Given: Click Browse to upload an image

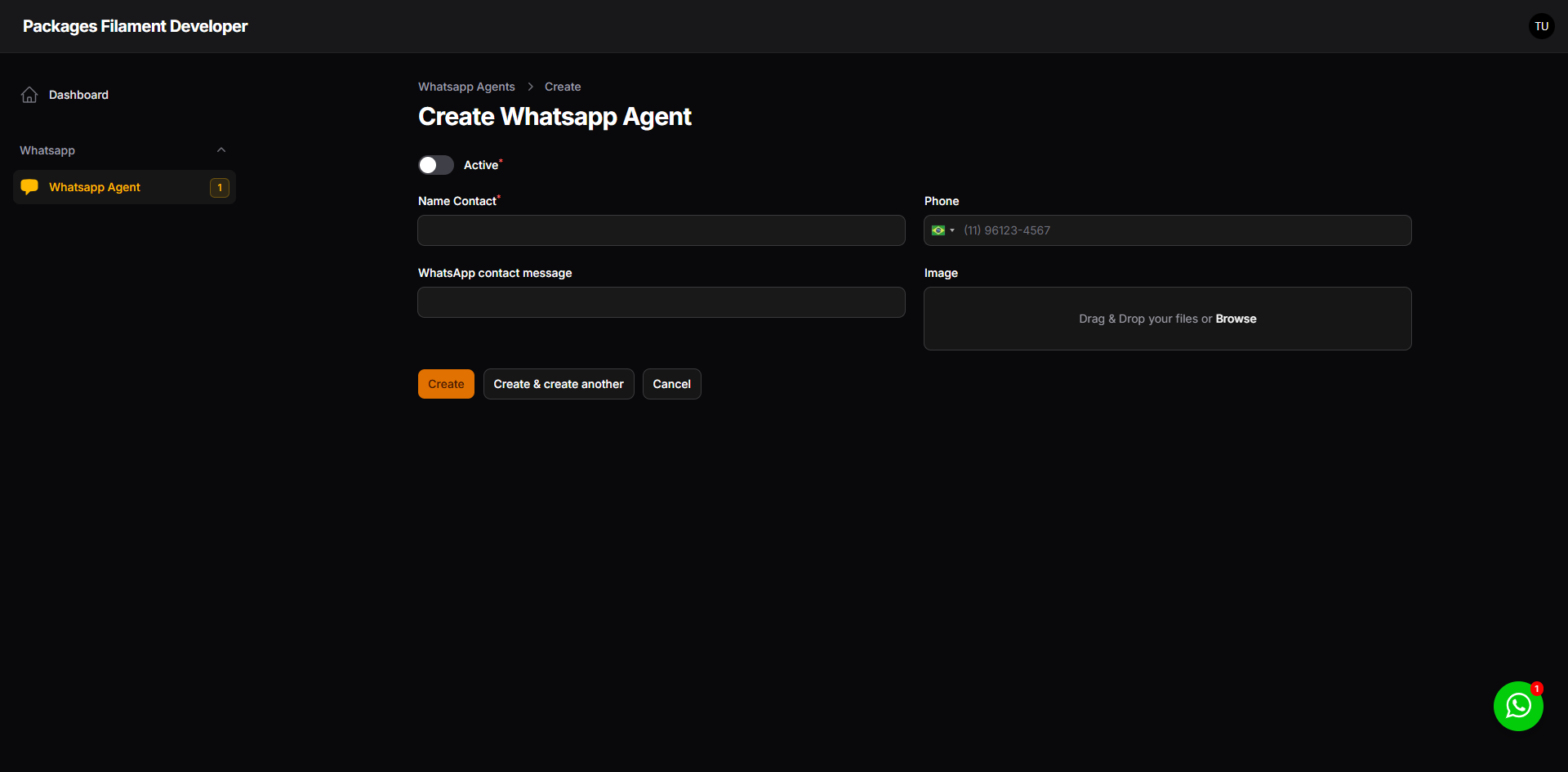Looking at the screenshot, I should point(1236,319).
